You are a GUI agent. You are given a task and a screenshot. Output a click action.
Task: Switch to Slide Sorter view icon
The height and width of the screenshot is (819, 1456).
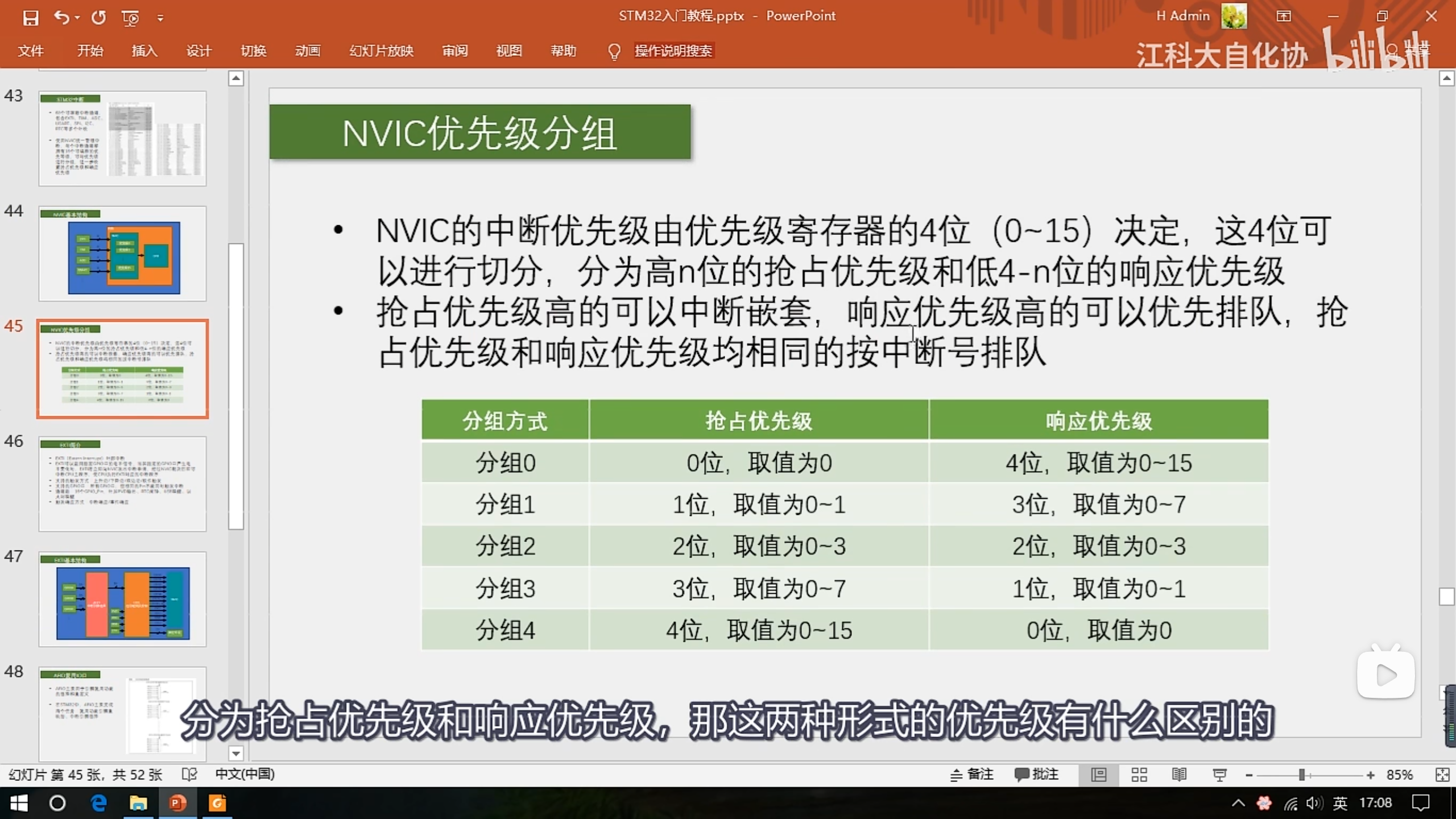tap(1139, 775)
